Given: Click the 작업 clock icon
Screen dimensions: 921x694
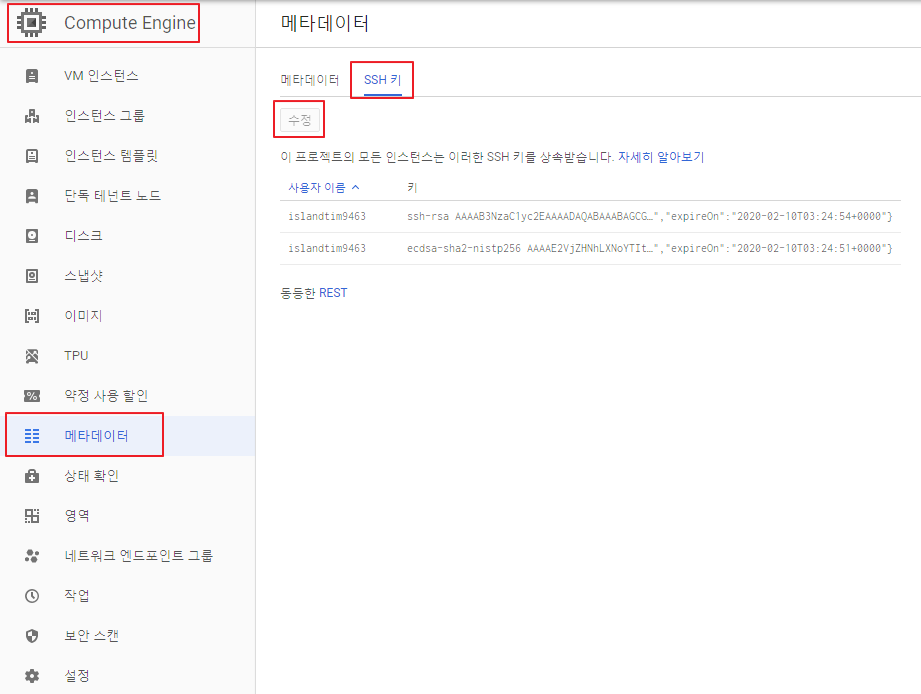Looking at the screenshot, I should pyautogui.click(x=32, y=595).
